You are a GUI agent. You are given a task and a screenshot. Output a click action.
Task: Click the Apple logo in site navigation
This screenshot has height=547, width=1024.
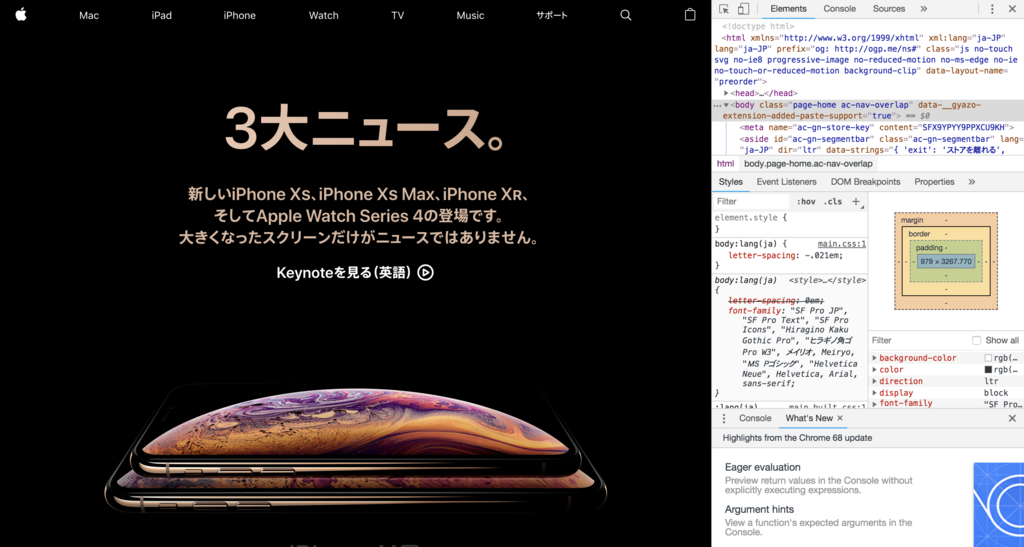[x=21, y=14]
